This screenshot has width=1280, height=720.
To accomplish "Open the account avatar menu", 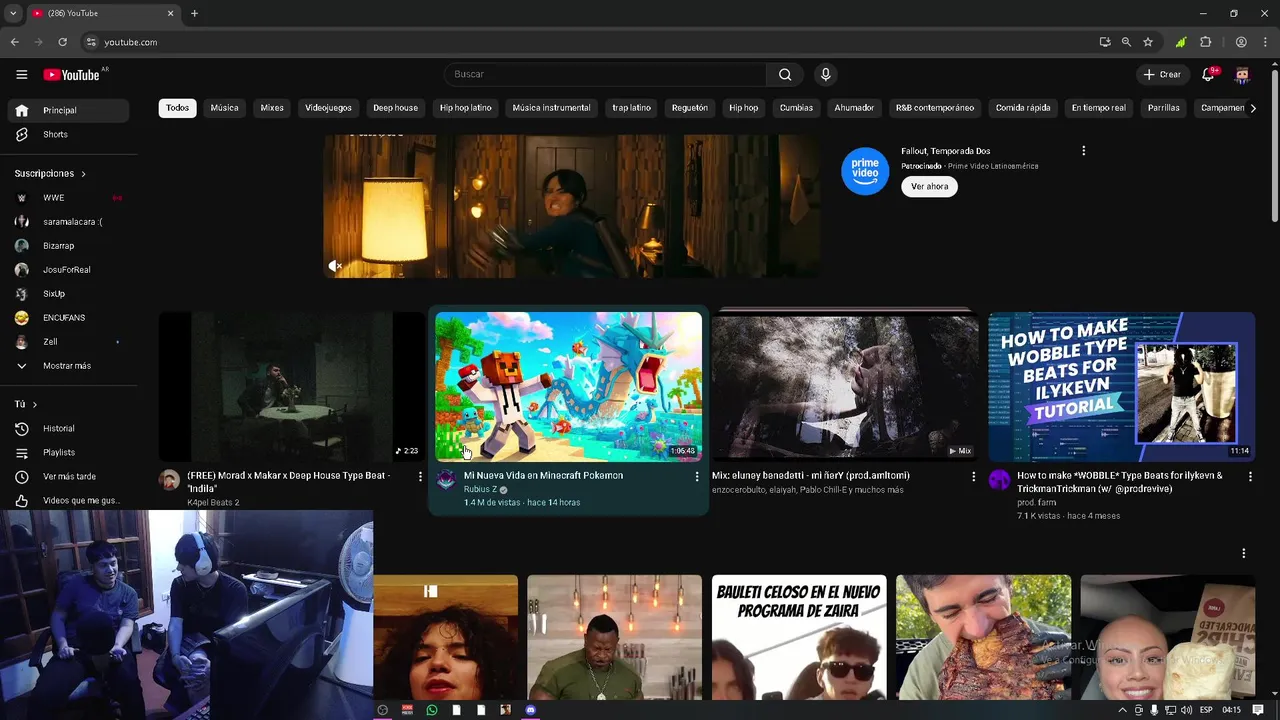I will click(1242, 74).
